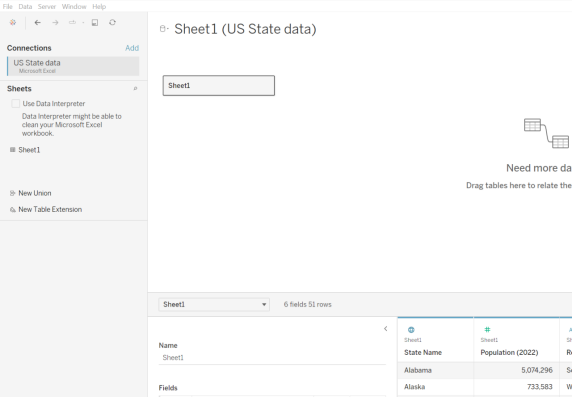Enable the Use Data Interpreter checkbox

pyautogui.click(x=15, y=103)
